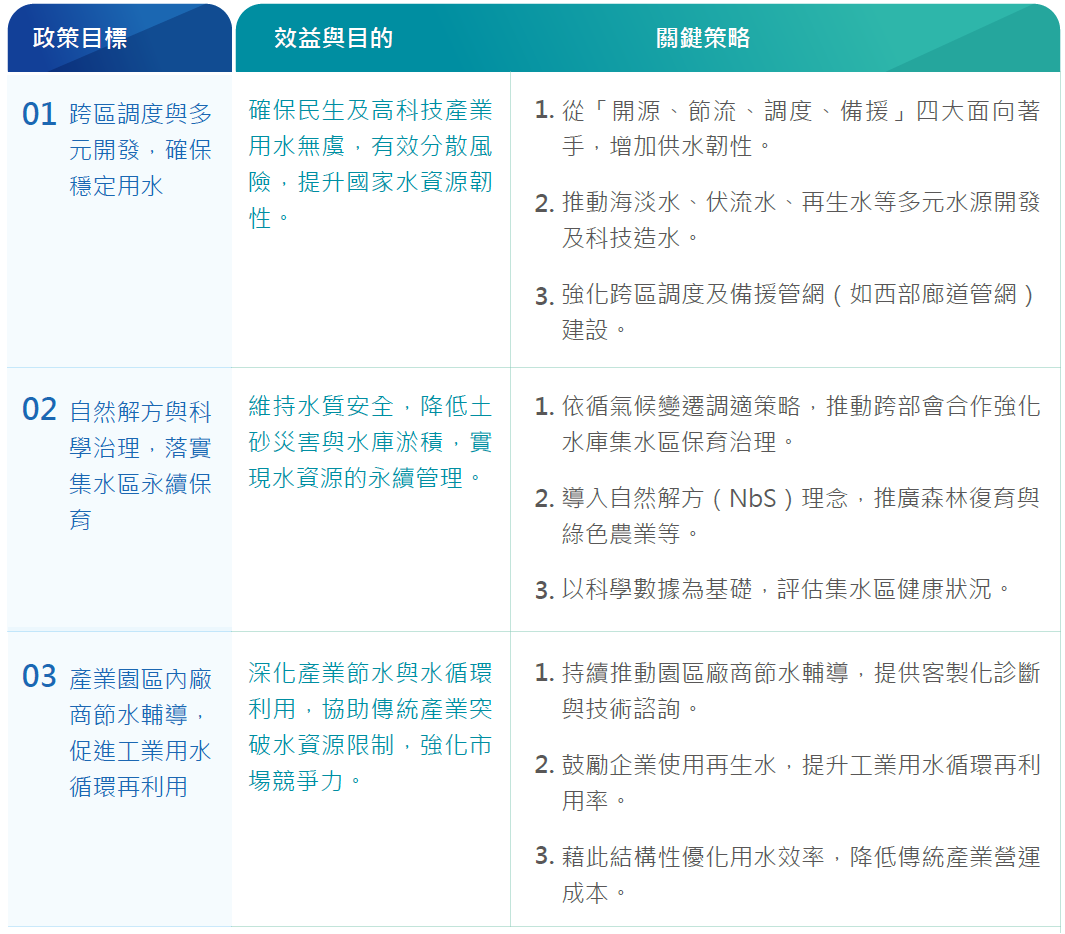Click benefit text 深化產業節水與水循環利用
The image size is (1065, 934).
[370, 727]
